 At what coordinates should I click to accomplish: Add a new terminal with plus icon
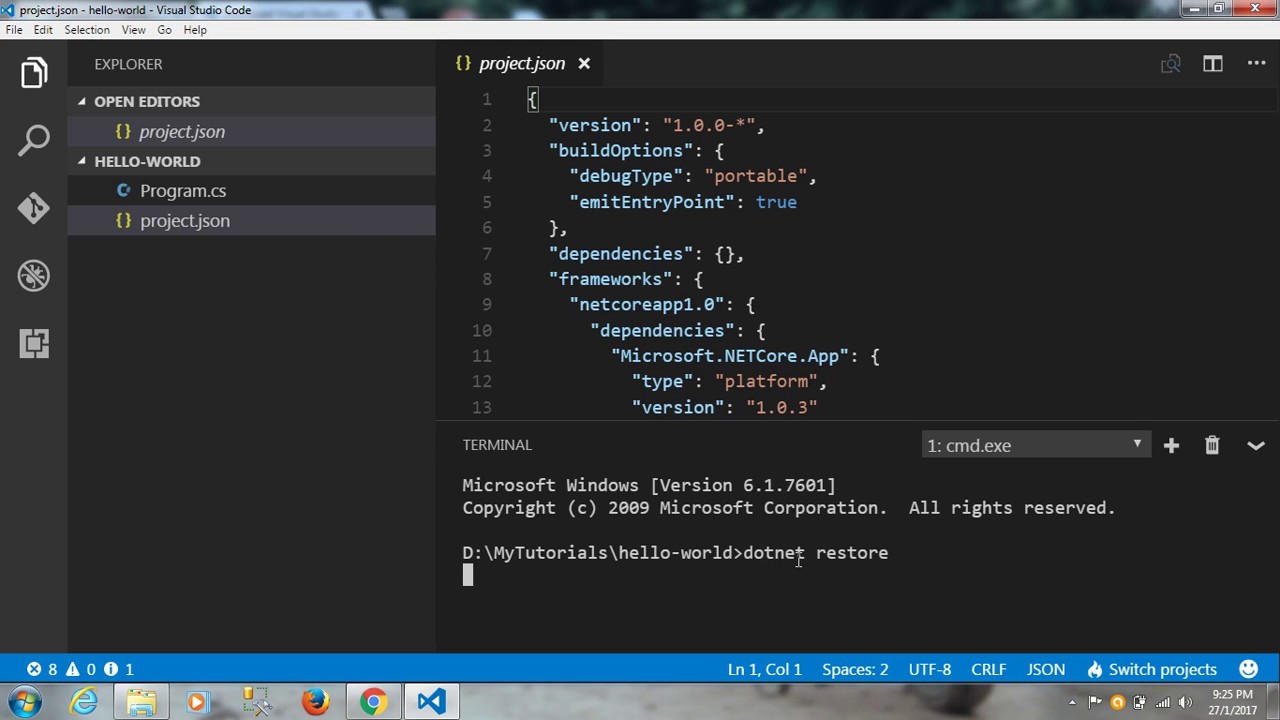pos(1171,445)
